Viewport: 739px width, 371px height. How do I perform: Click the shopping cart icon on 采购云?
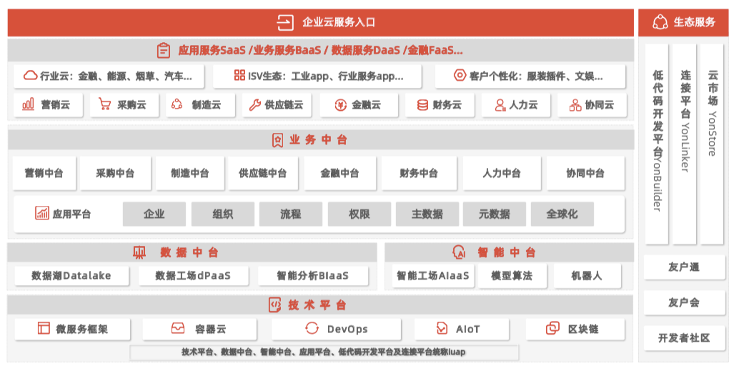tap(104, 104)
